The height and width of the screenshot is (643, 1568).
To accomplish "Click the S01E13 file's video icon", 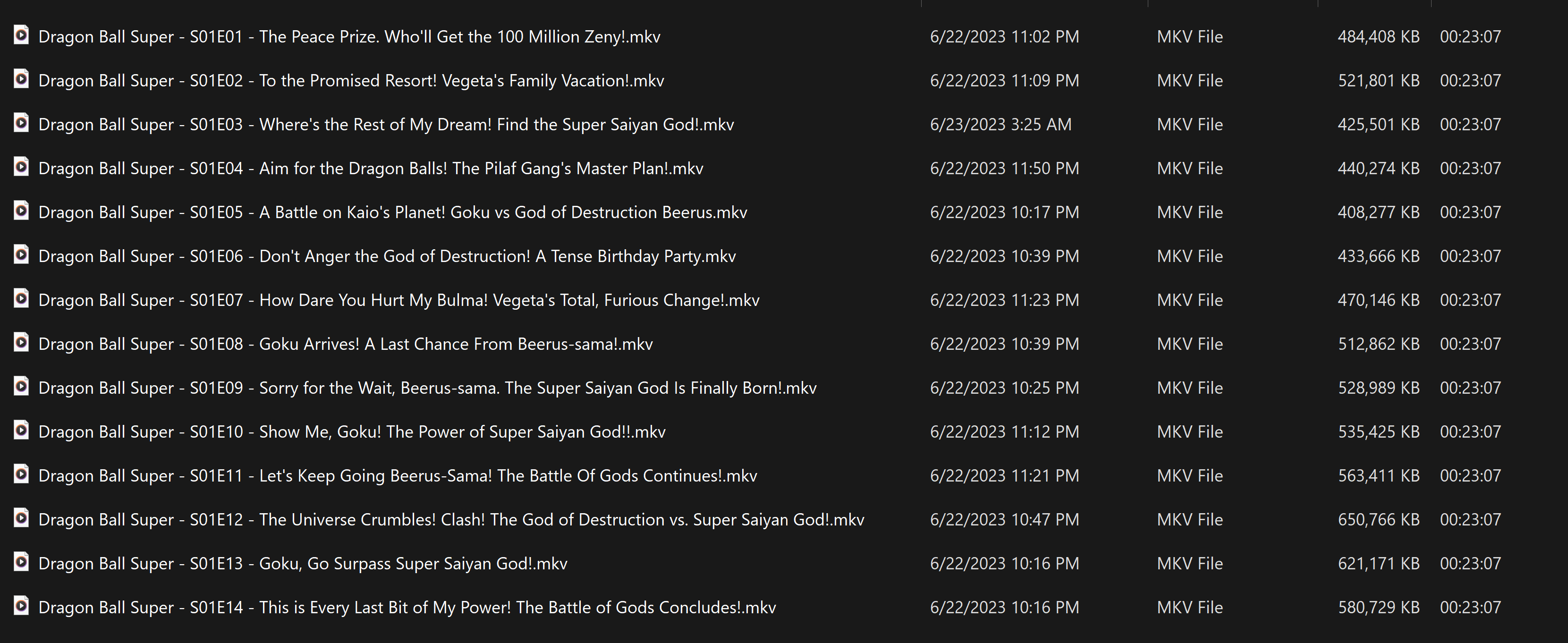I will tap(21, 561).
